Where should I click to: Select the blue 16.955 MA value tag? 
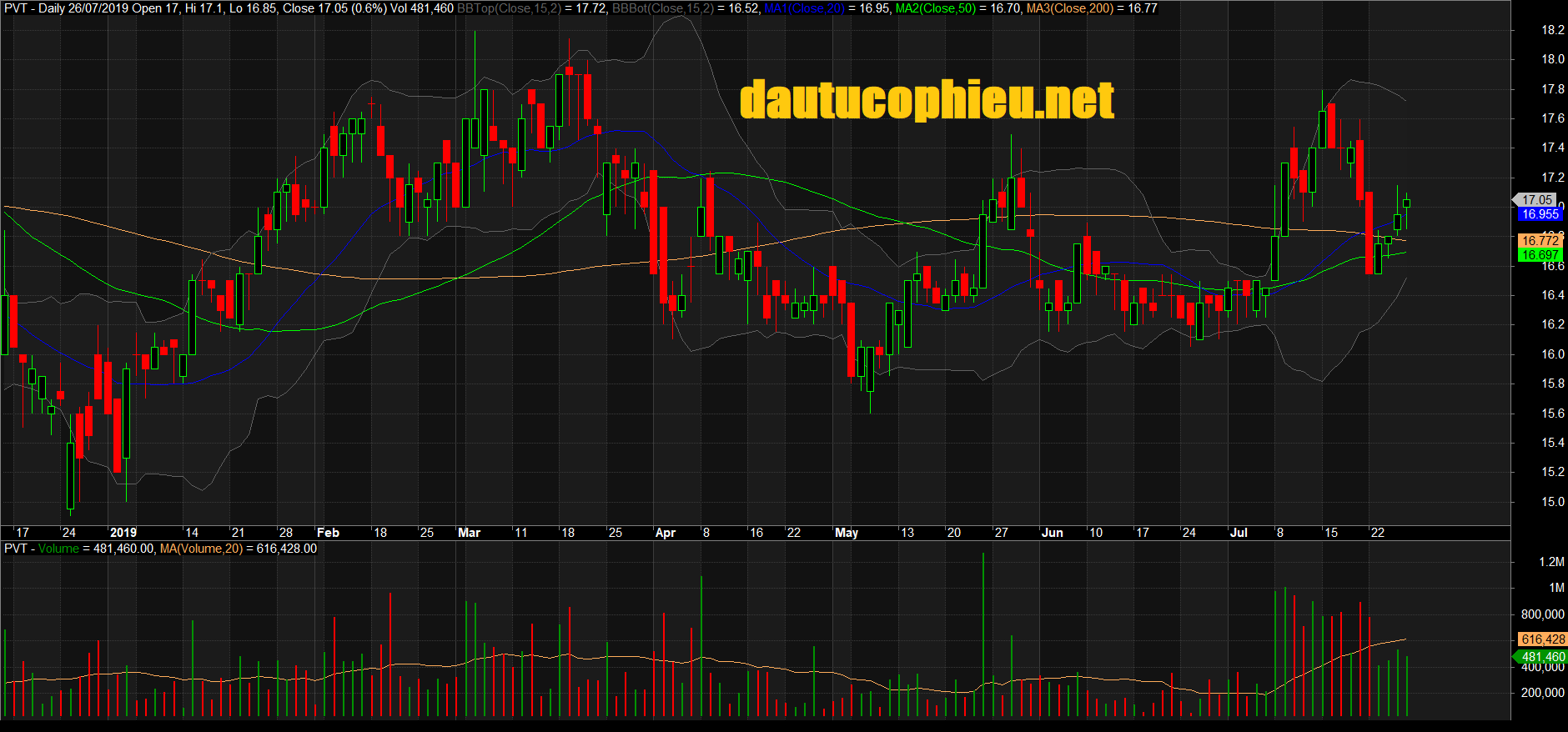point(1539,214)
